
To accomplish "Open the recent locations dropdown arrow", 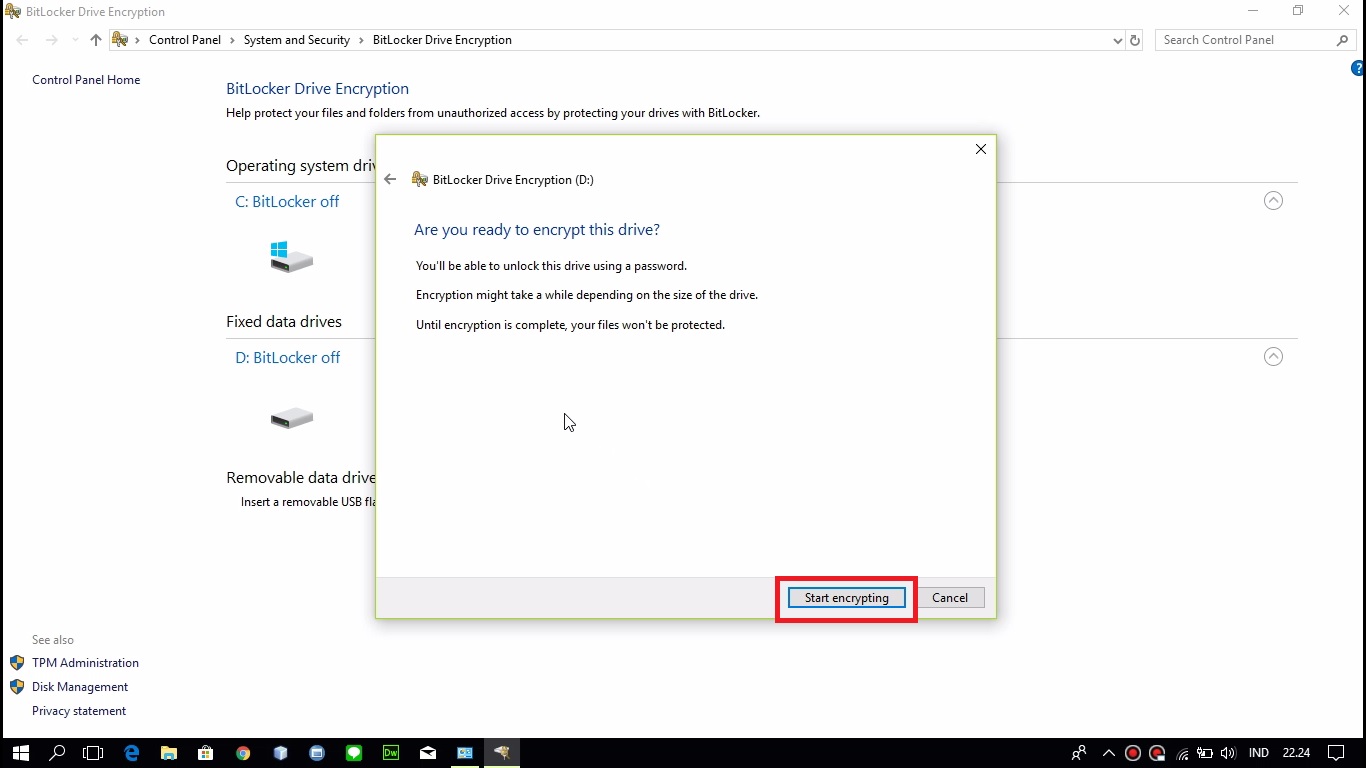I will pyautogui.click(x=75, y=40).
